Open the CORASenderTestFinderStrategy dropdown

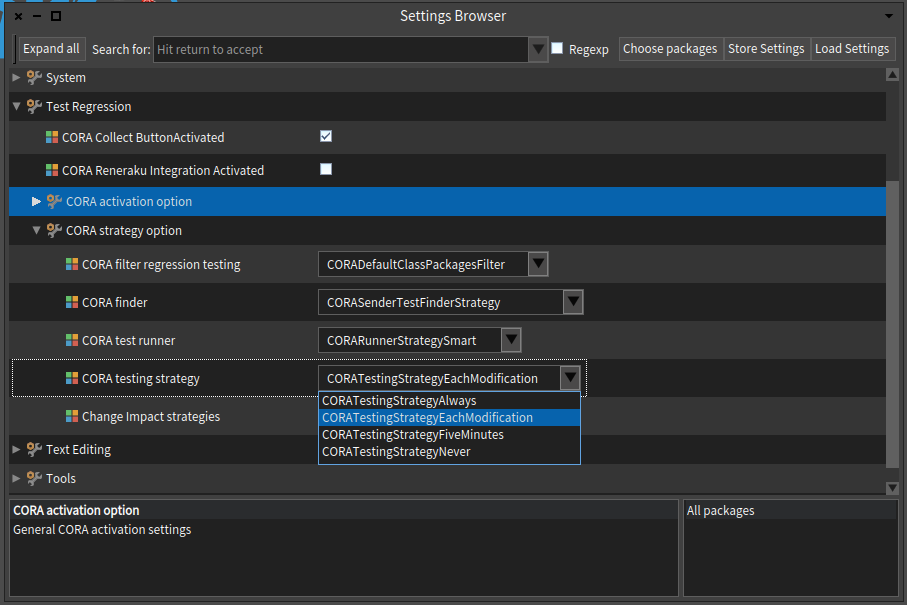click(x=573, y=302)
